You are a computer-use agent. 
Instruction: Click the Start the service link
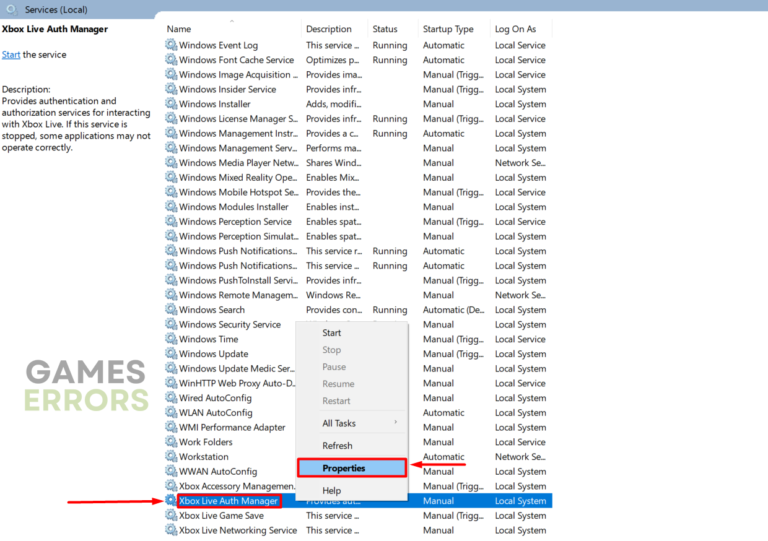[x=10, y=55]
